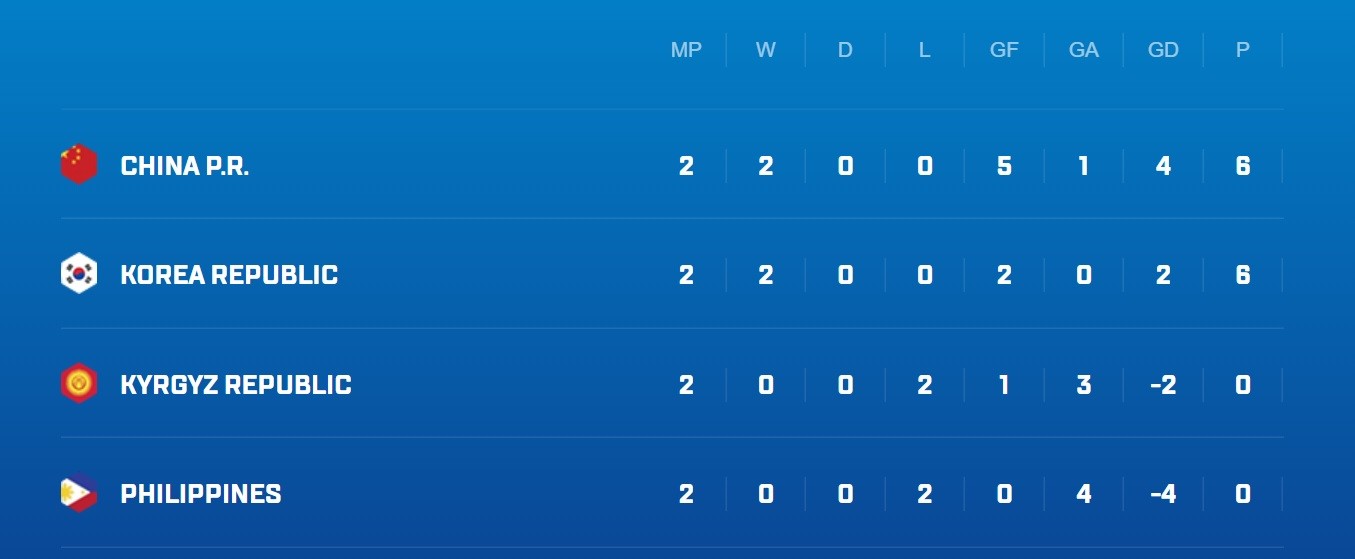Click the Philippines flag icon
This screenshot has height=559, width=1355.
pos(79,493)
